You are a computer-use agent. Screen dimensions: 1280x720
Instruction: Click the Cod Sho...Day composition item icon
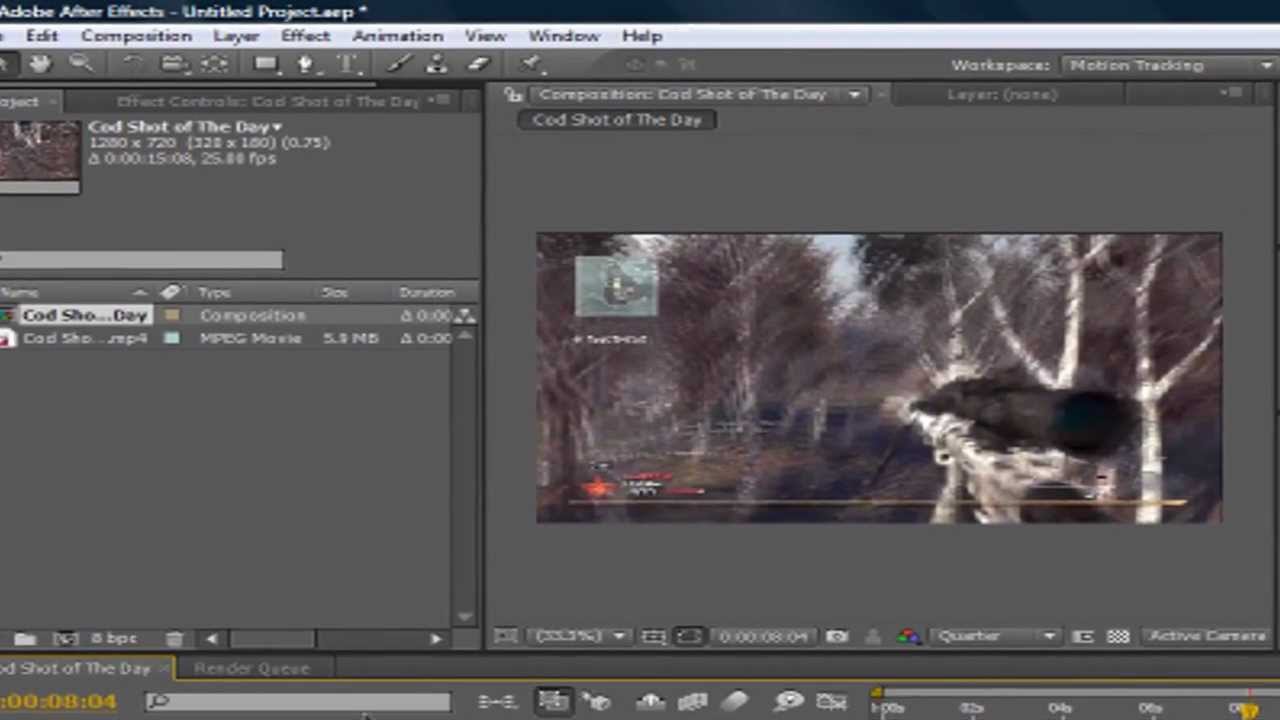(7, 315)
